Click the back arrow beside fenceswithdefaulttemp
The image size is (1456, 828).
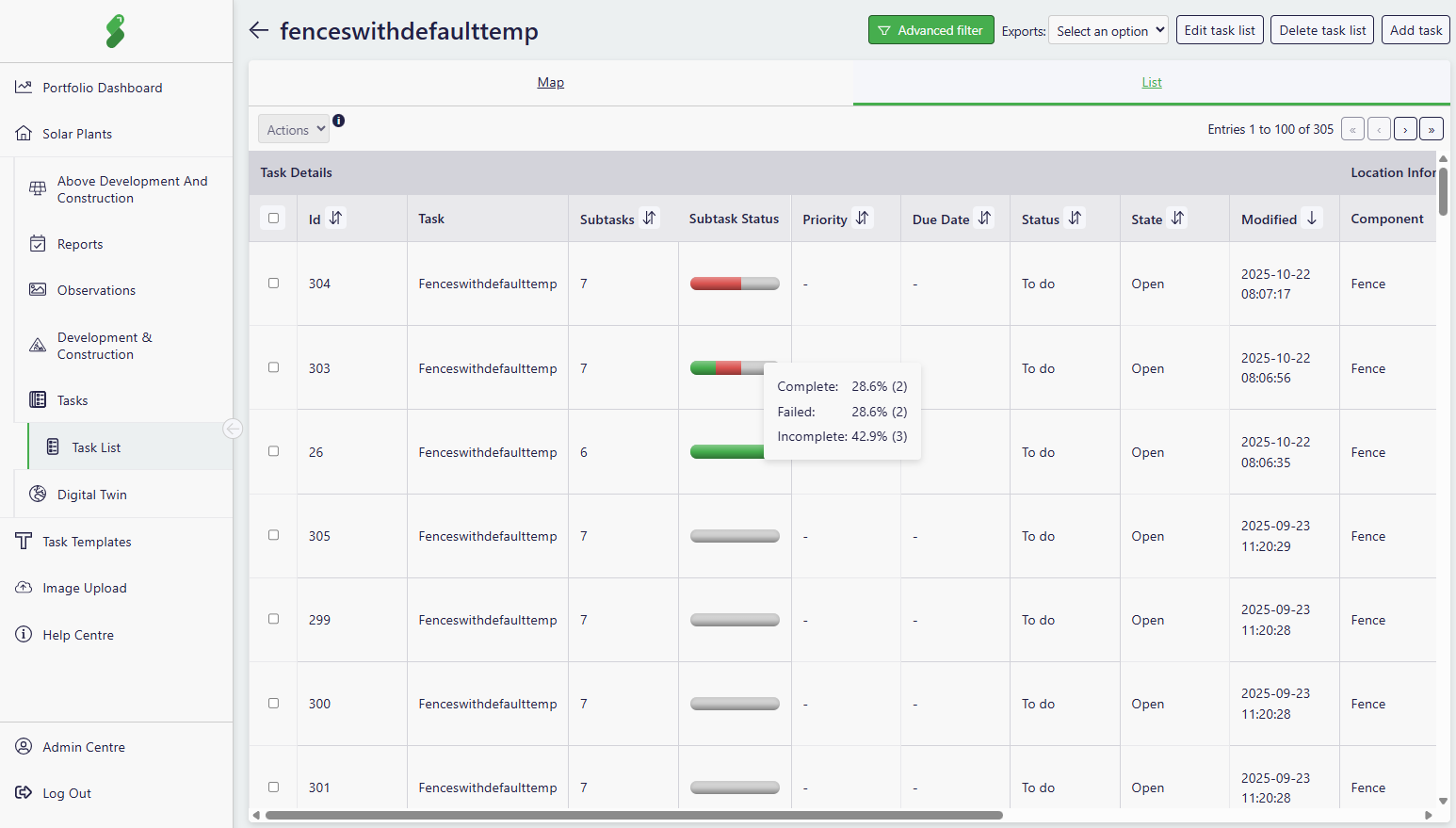[259, 31]
